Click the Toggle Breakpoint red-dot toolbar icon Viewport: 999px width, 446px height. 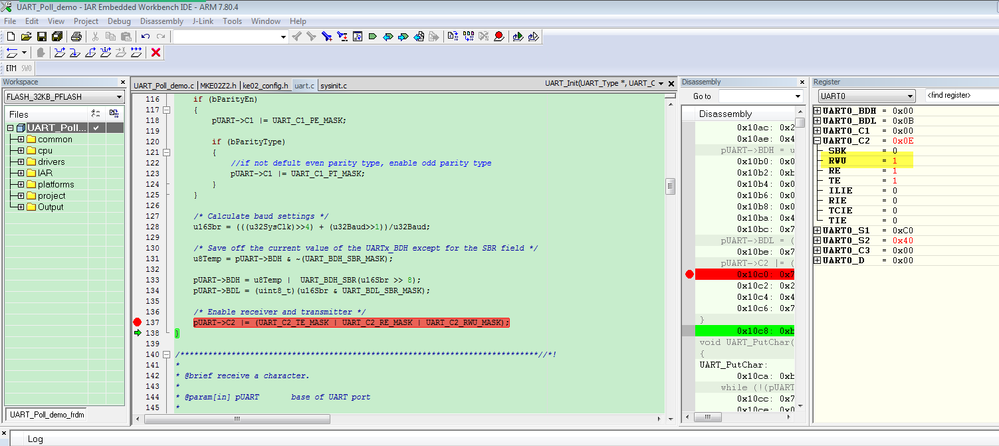coord(499,36)
